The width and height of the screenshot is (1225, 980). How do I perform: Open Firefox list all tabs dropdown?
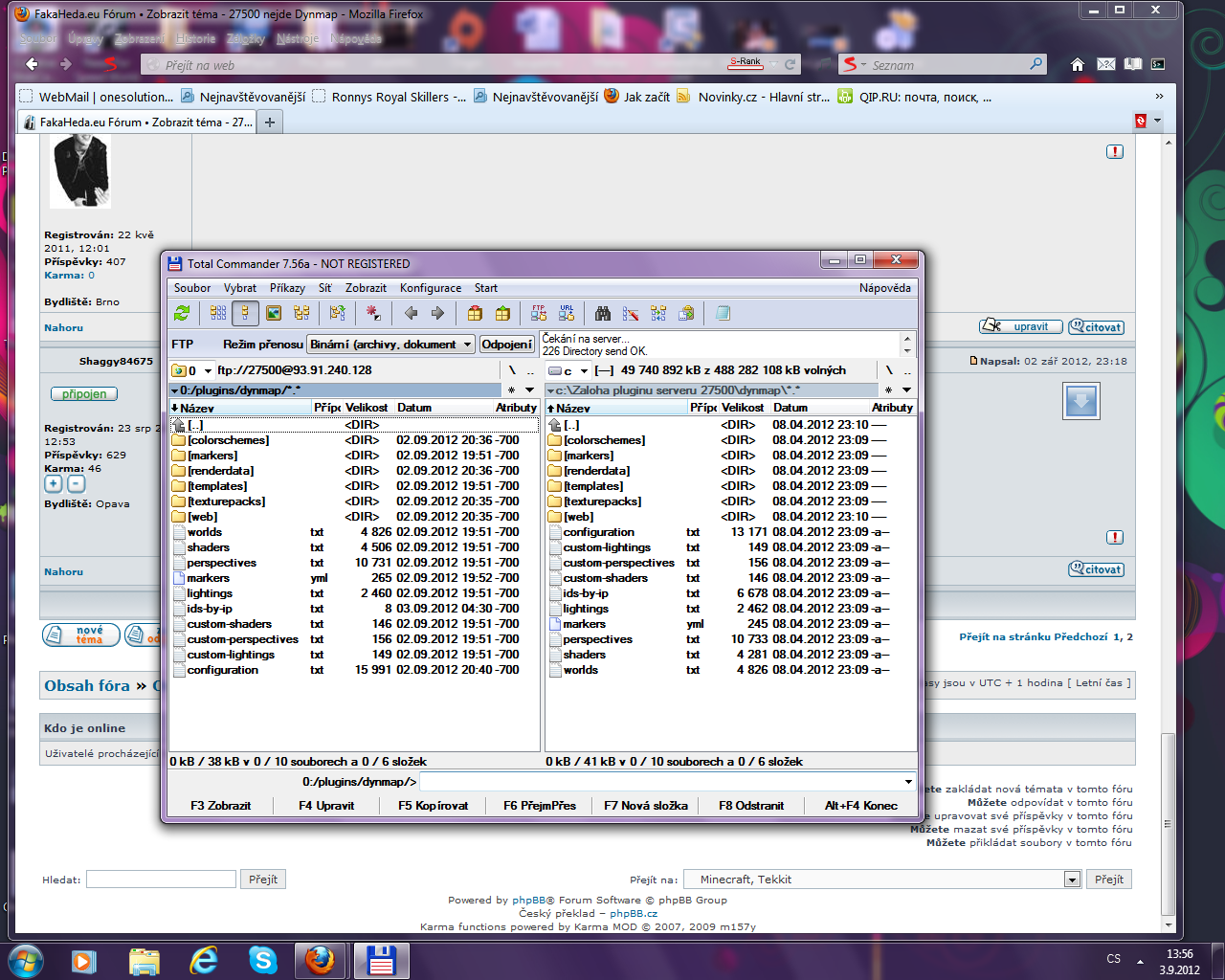(x=1157, y=122)
